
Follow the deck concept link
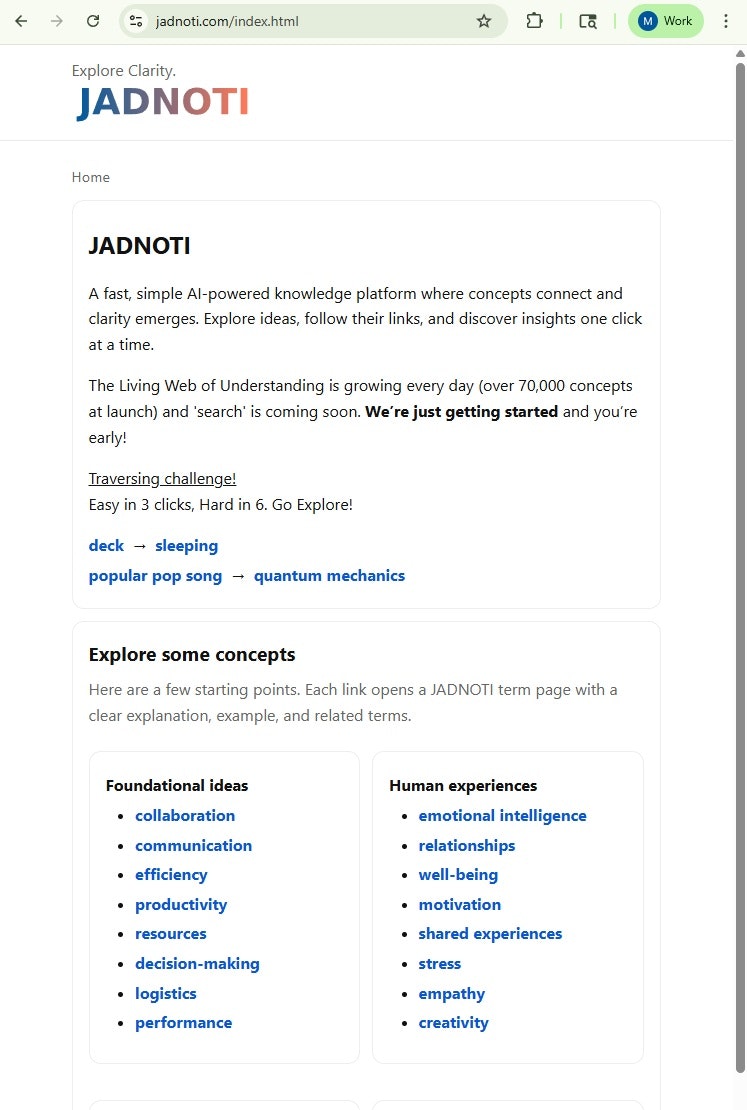click(x=106, y=545)
